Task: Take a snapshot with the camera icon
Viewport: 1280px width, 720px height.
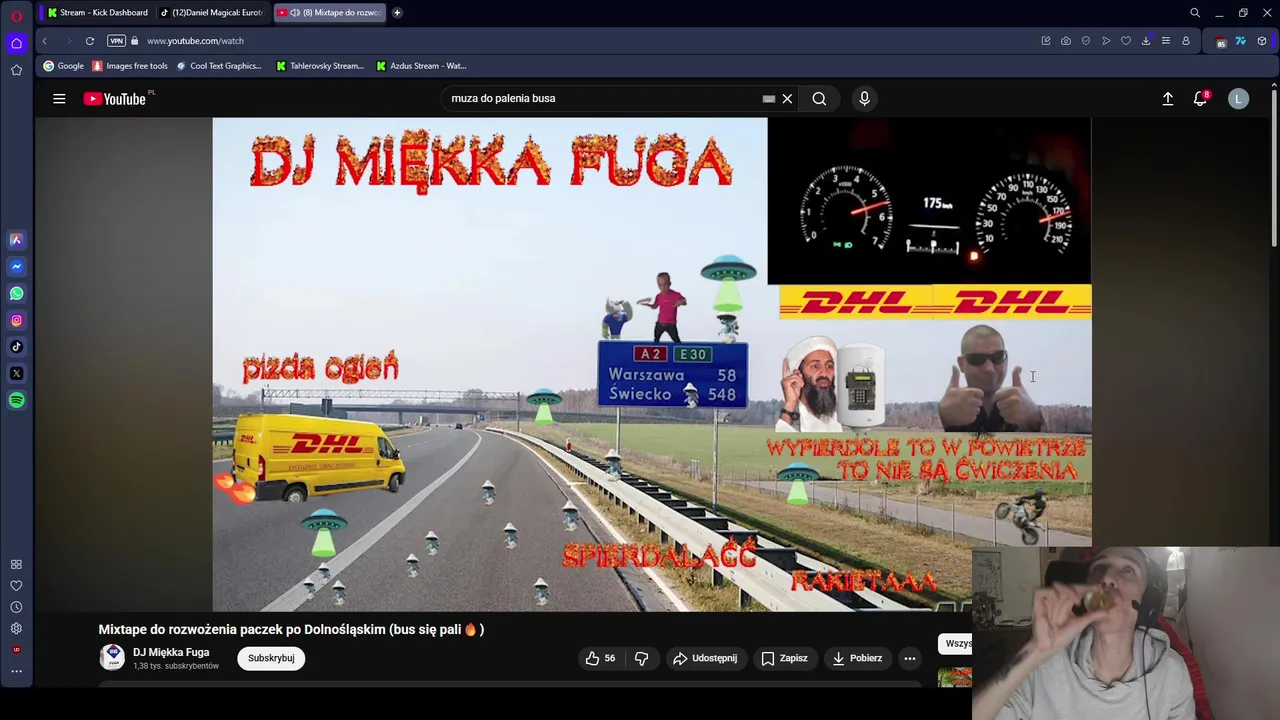Action: [1066, 41]
